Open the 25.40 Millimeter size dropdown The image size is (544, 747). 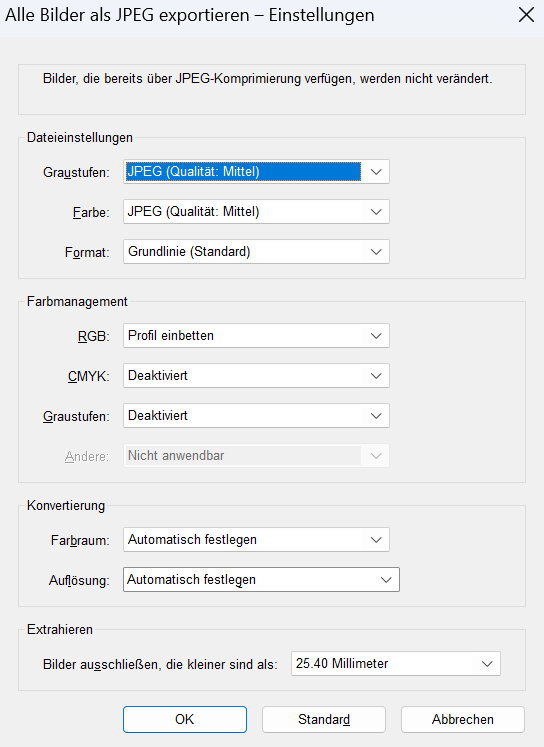coord(396,663)
